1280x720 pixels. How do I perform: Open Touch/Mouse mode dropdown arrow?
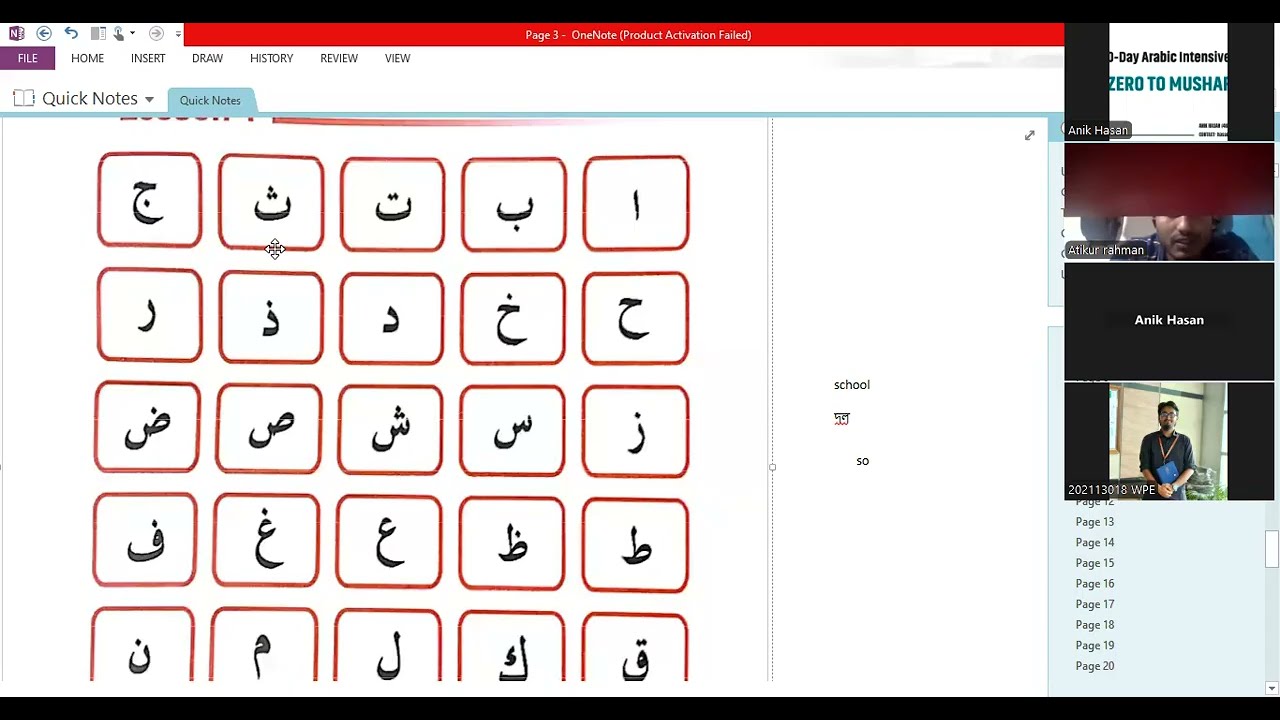(x=132, y=34)
